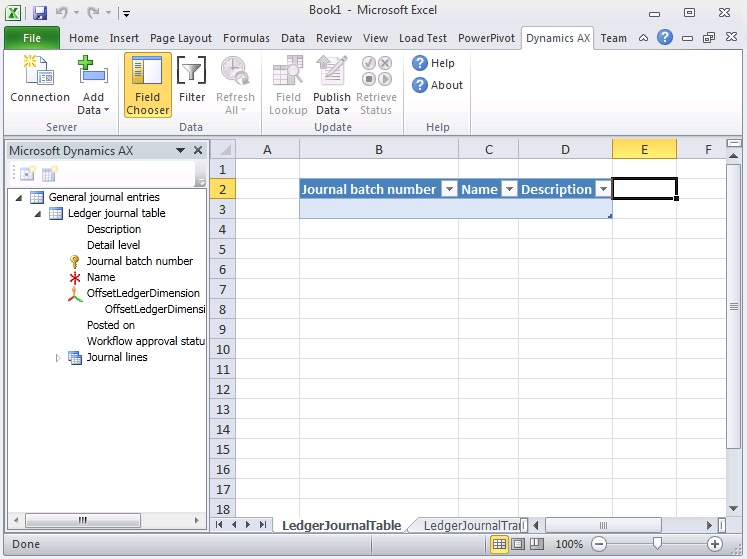Click the Excel application icon
Image resolution: width=747 pixels, height=559 pixels.
coord(13,12)
